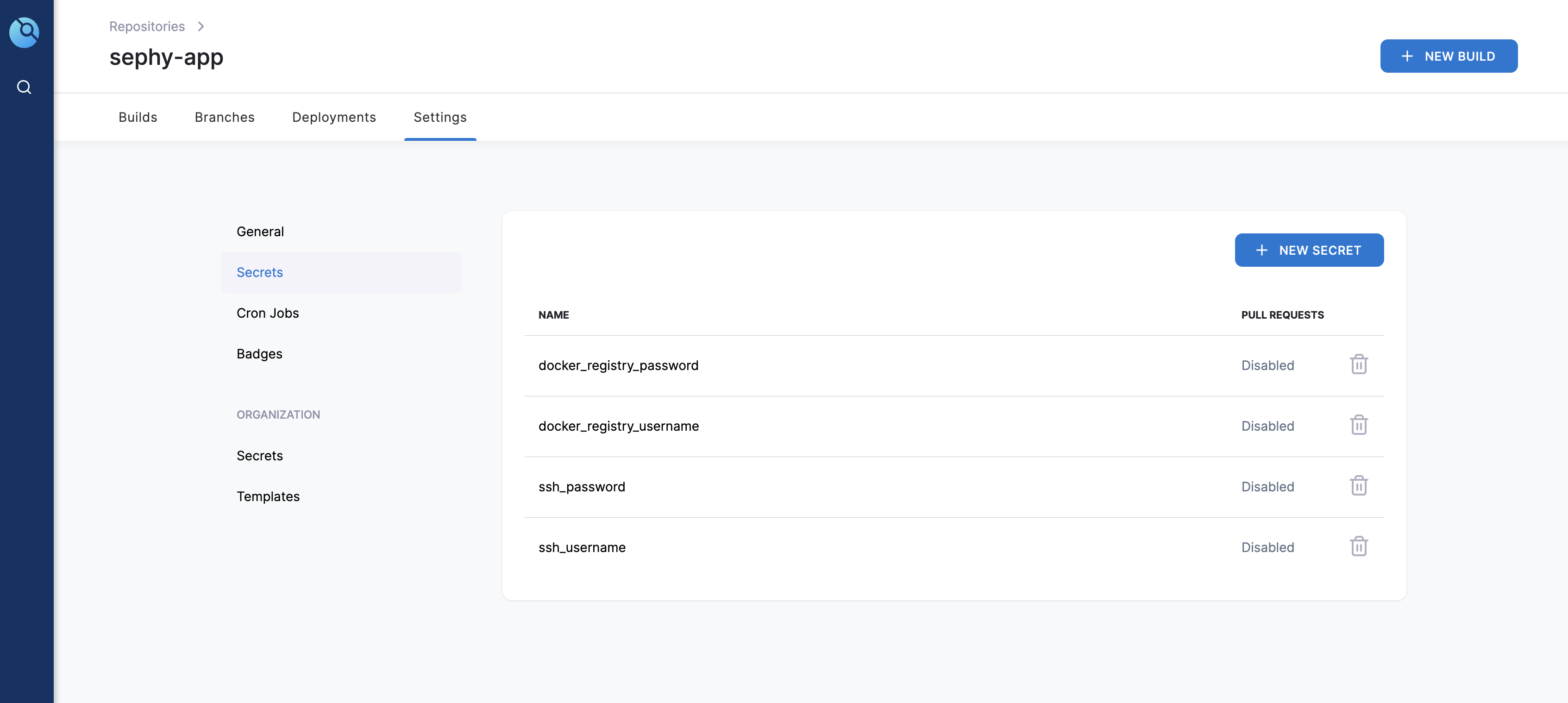The image size is (1568, 703).
Task: Switch to the Builds tab
Action: [138, 118]
